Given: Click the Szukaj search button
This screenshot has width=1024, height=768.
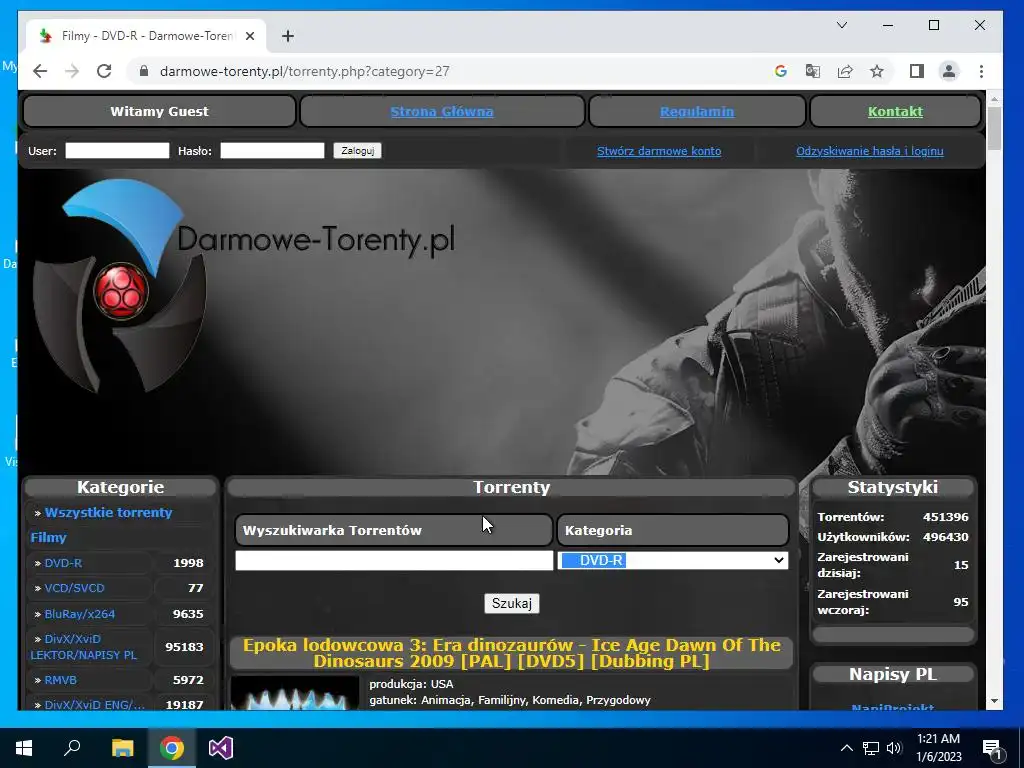Looking at the screenshot, I should 512,603.
